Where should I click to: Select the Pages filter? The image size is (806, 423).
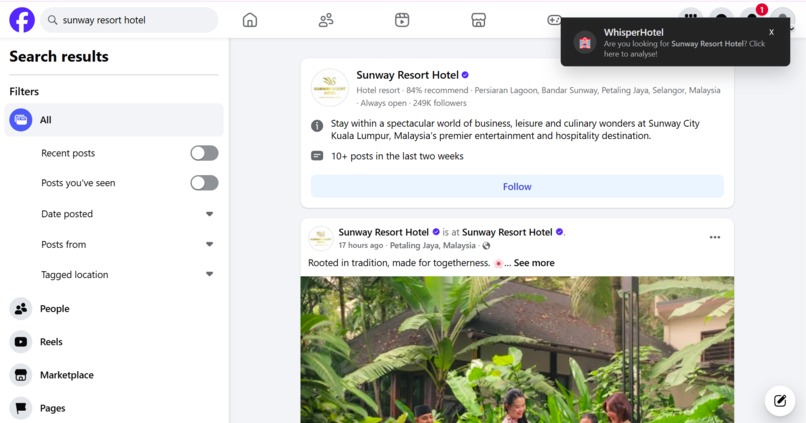click(114, 408)
